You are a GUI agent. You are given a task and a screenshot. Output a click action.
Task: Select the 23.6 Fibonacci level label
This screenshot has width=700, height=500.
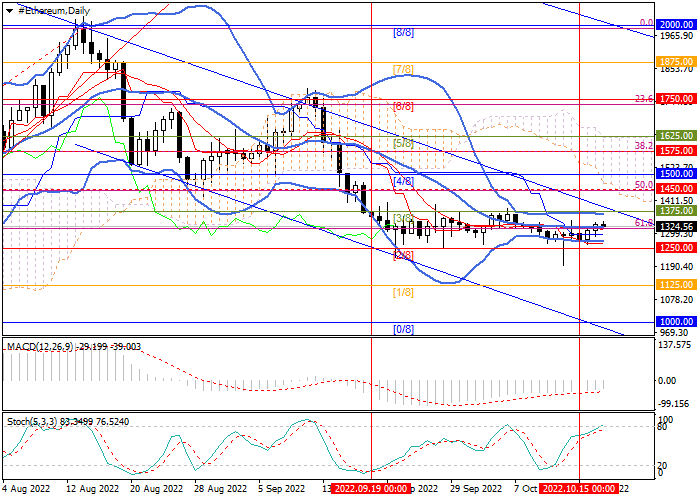pos(645,99)
